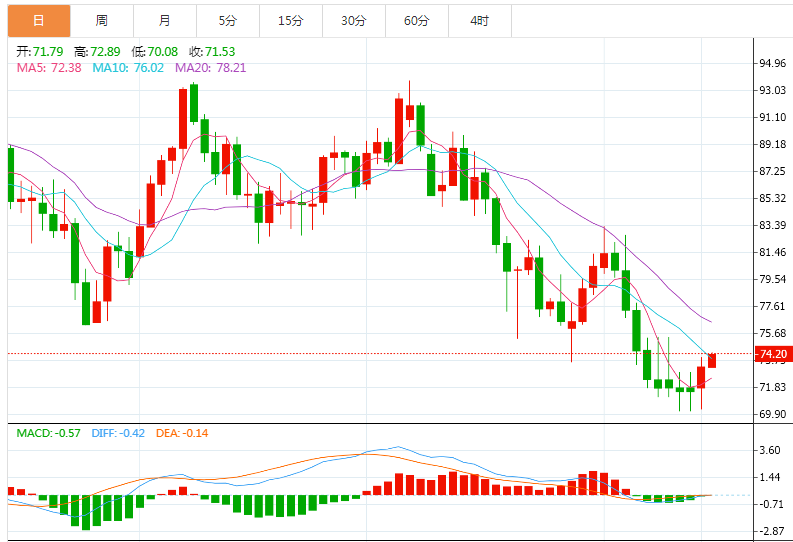
Task: Click the 93.03 price axis label
Action: coord(773,90)
